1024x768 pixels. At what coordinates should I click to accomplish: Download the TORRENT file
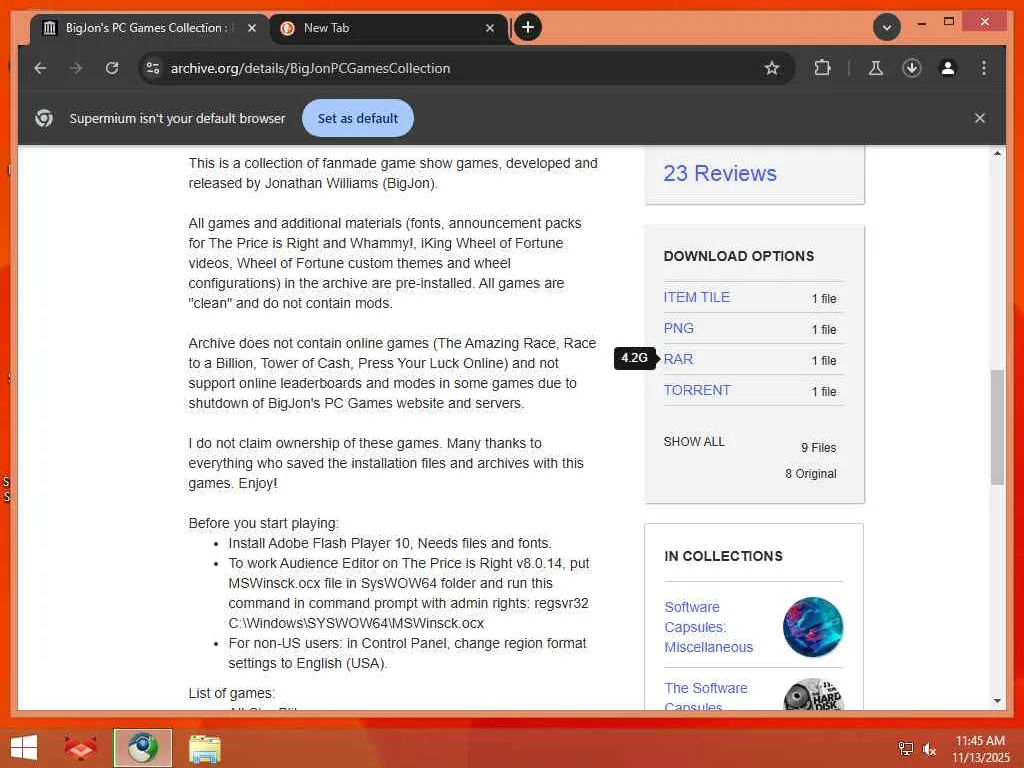[x=697, y=390]
